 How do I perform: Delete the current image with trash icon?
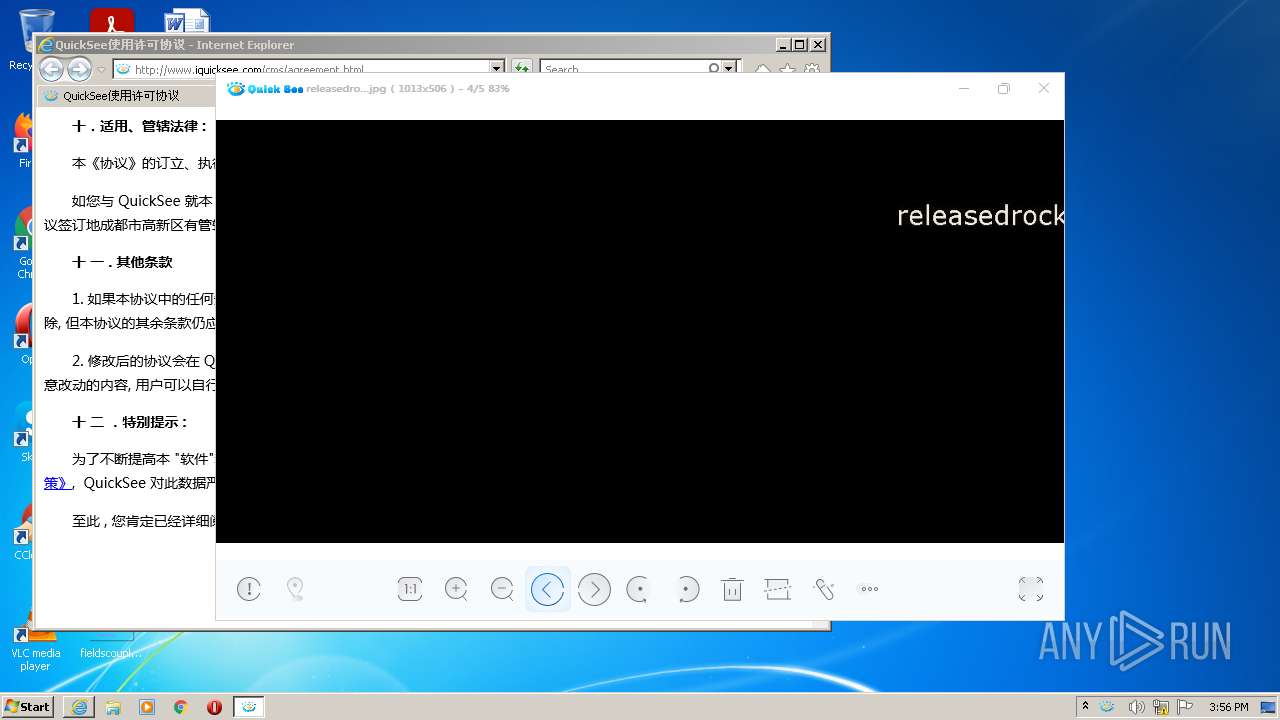(732, 589)
